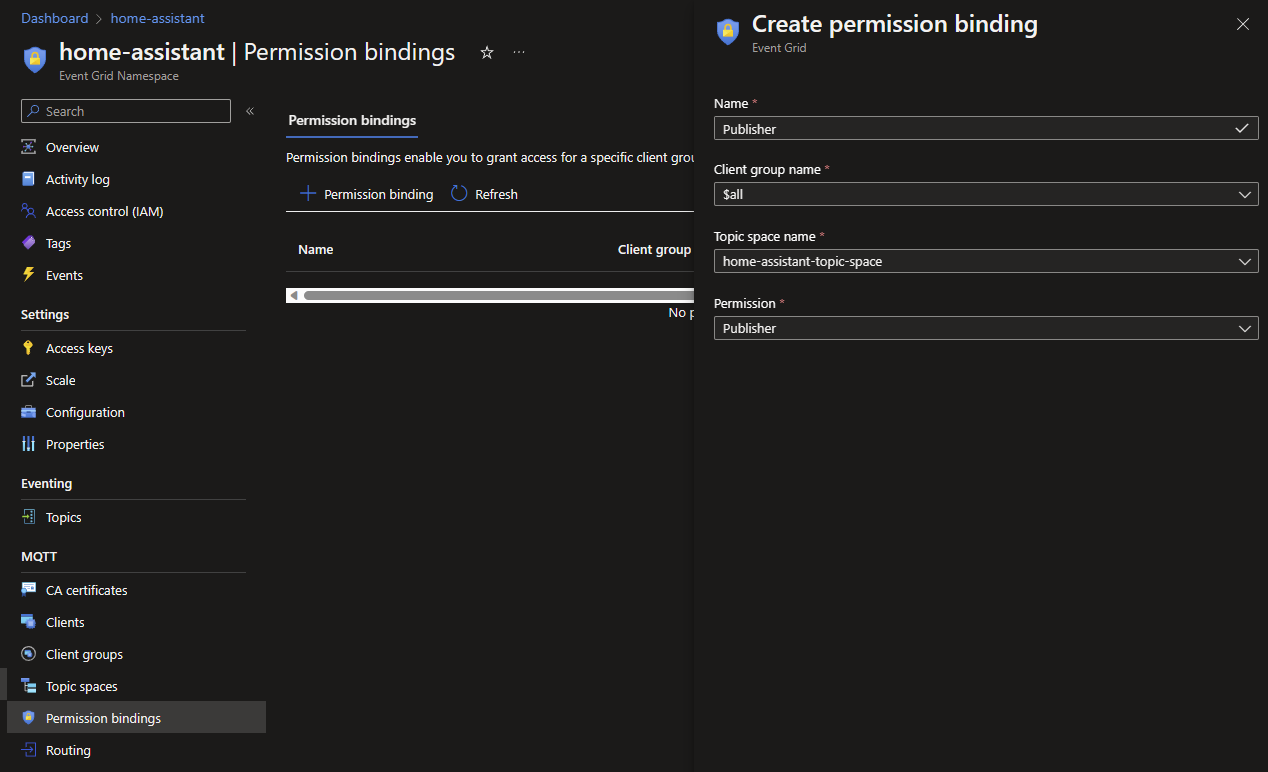Click the Permission bindings shield icon
Image resolution: width=1268 pixels, height=772 pixels.
coord(28,718)
